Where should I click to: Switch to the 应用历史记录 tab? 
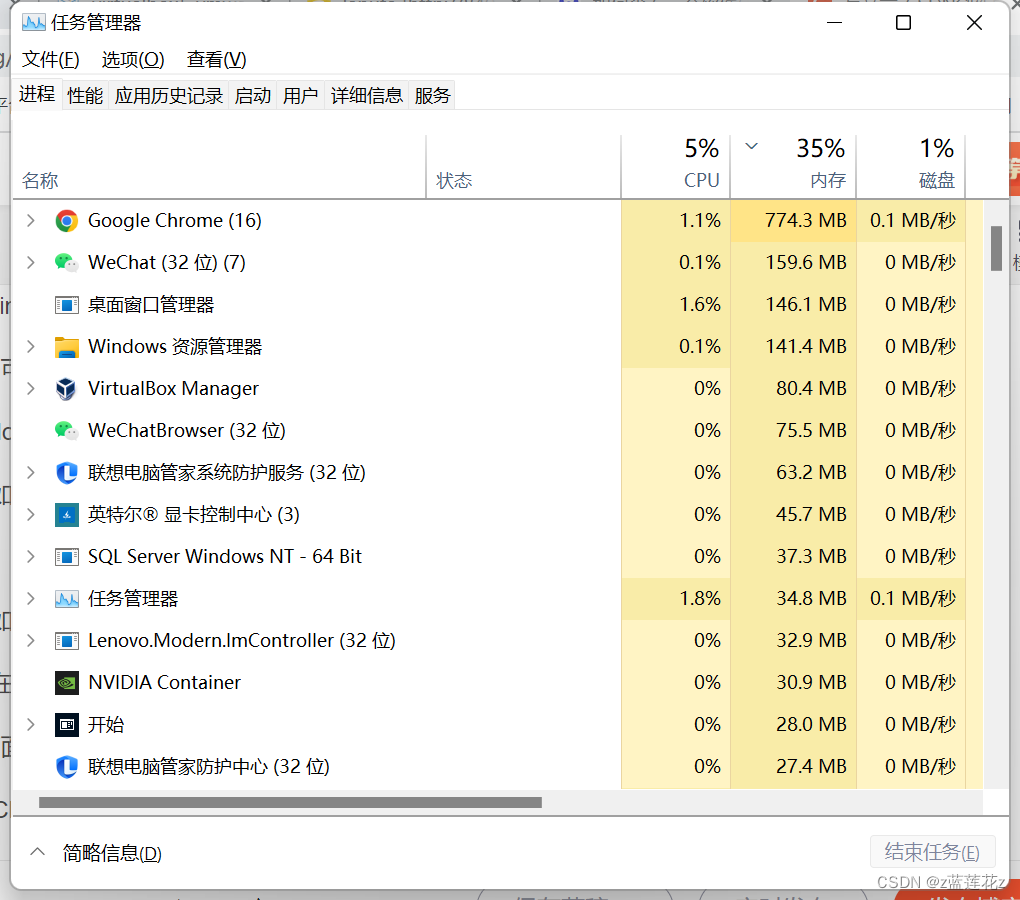[168, 96]
